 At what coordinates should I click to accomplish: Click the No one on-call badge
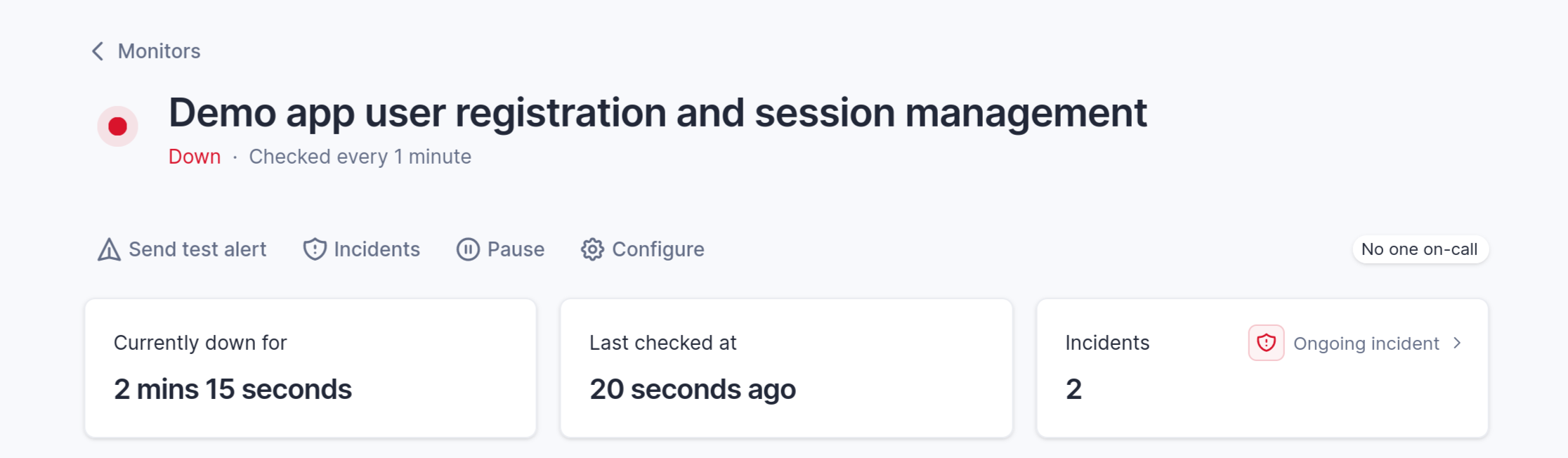(1420, 249)
